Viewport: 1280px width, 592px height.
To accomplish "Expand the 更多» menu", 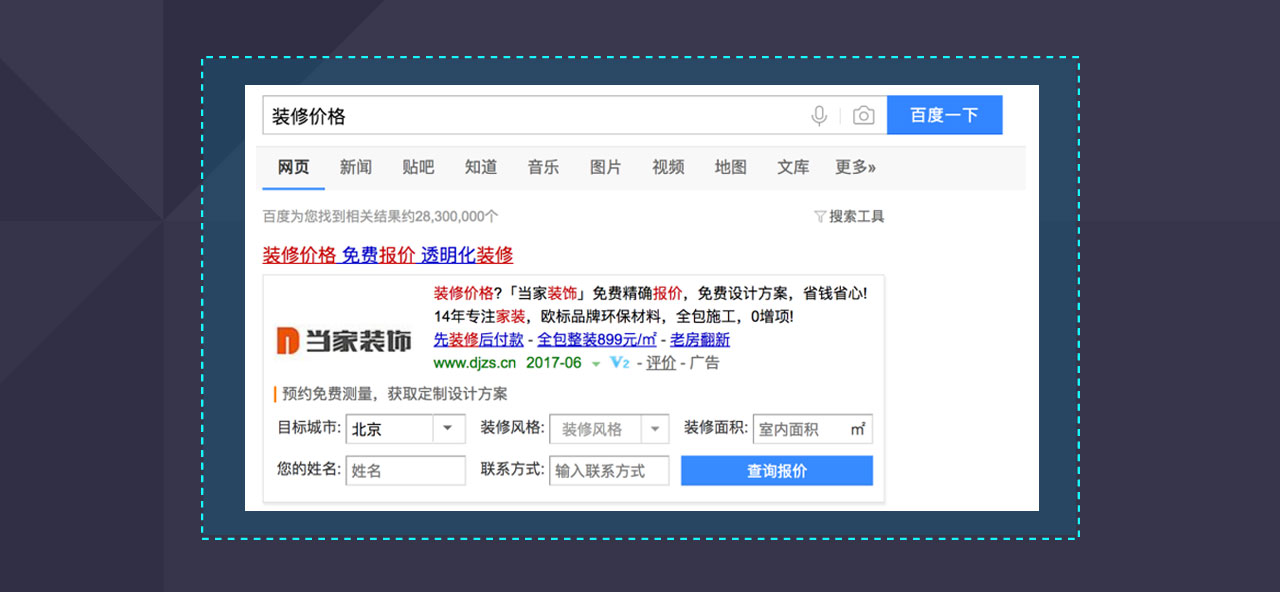I will 856,167.
